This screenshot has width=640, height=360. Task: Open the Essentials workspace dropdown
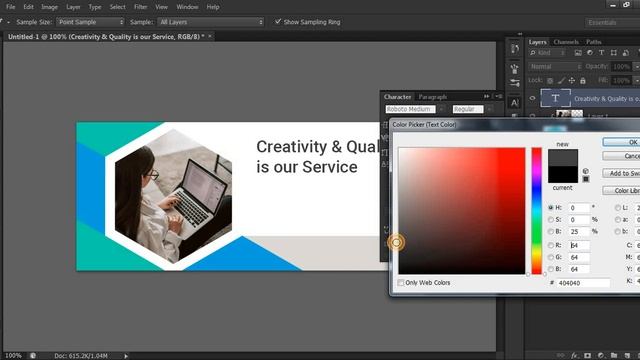pos(612,22)
